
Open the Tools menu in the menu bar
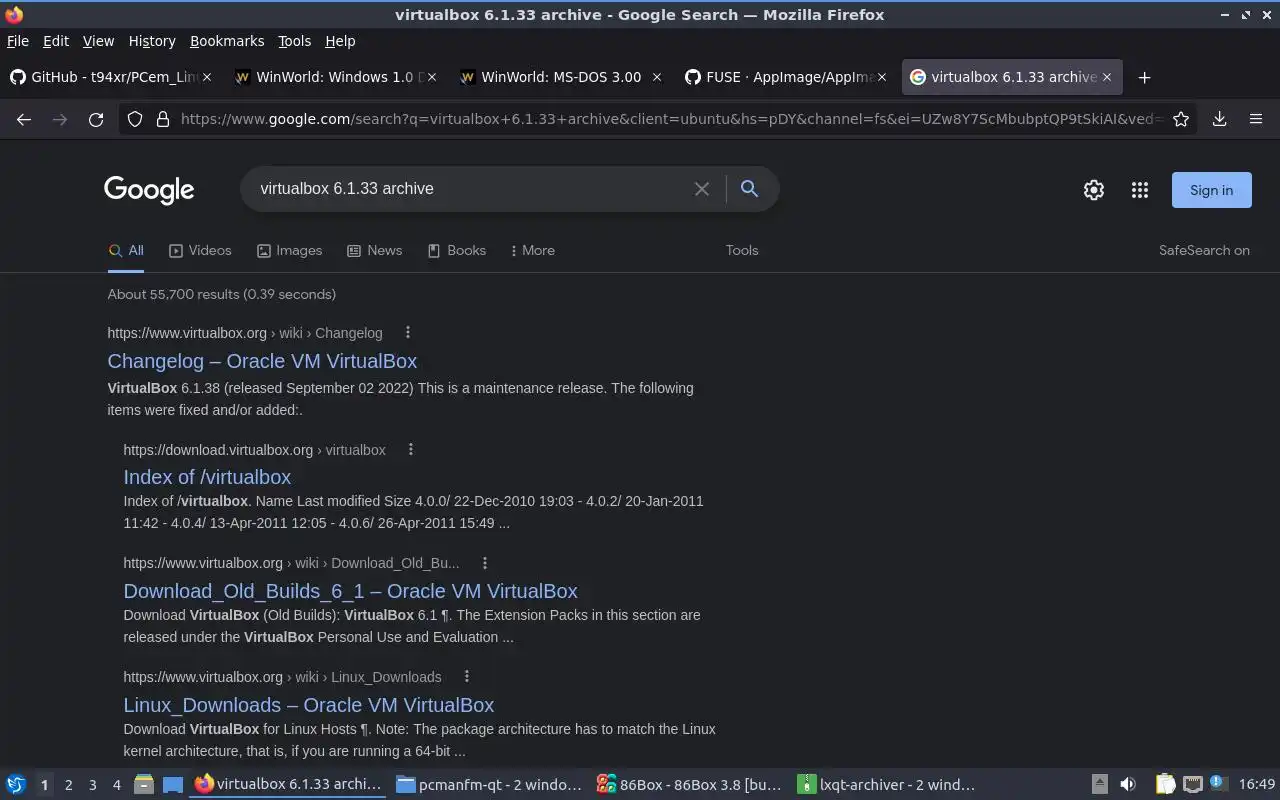point(294,41)
